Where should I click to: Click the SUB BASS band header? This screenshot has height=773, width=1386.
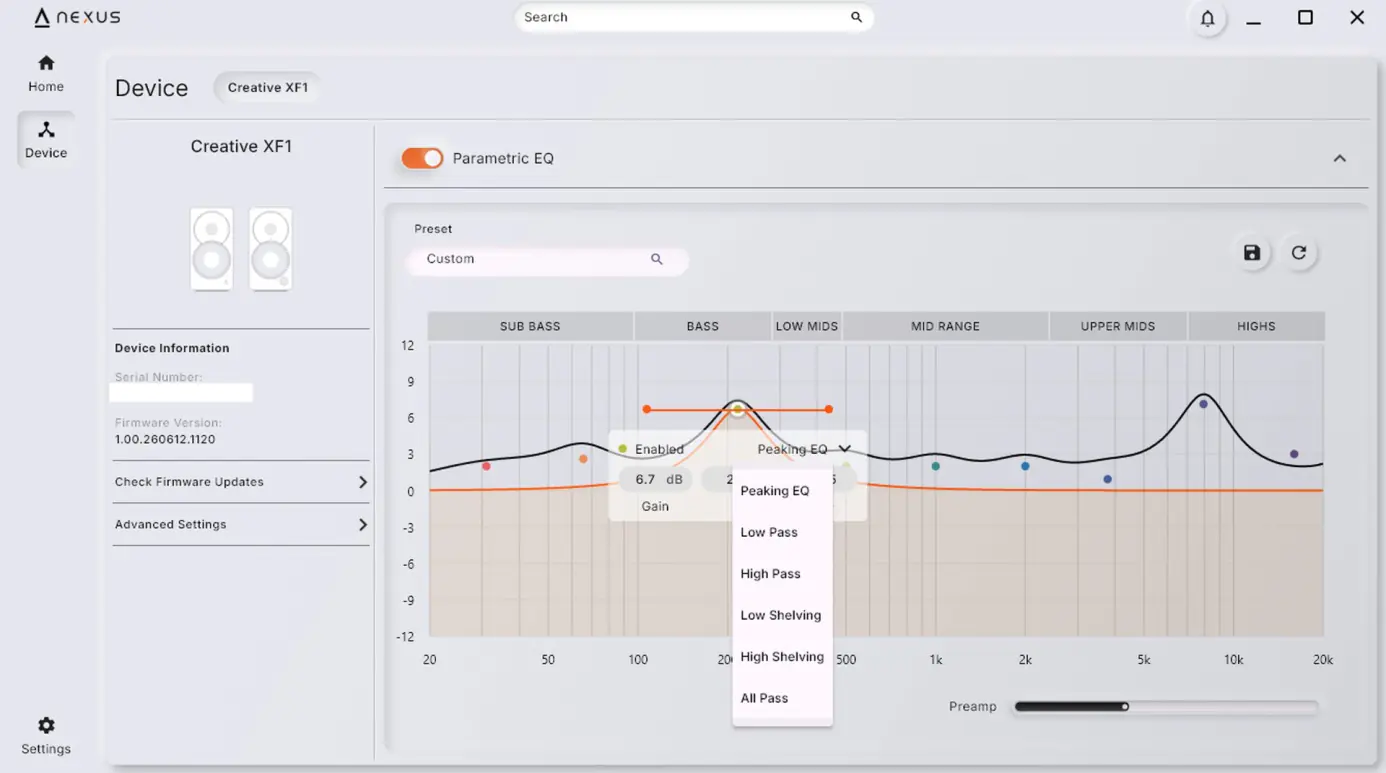pyautogui.click(x=530, y=326)
